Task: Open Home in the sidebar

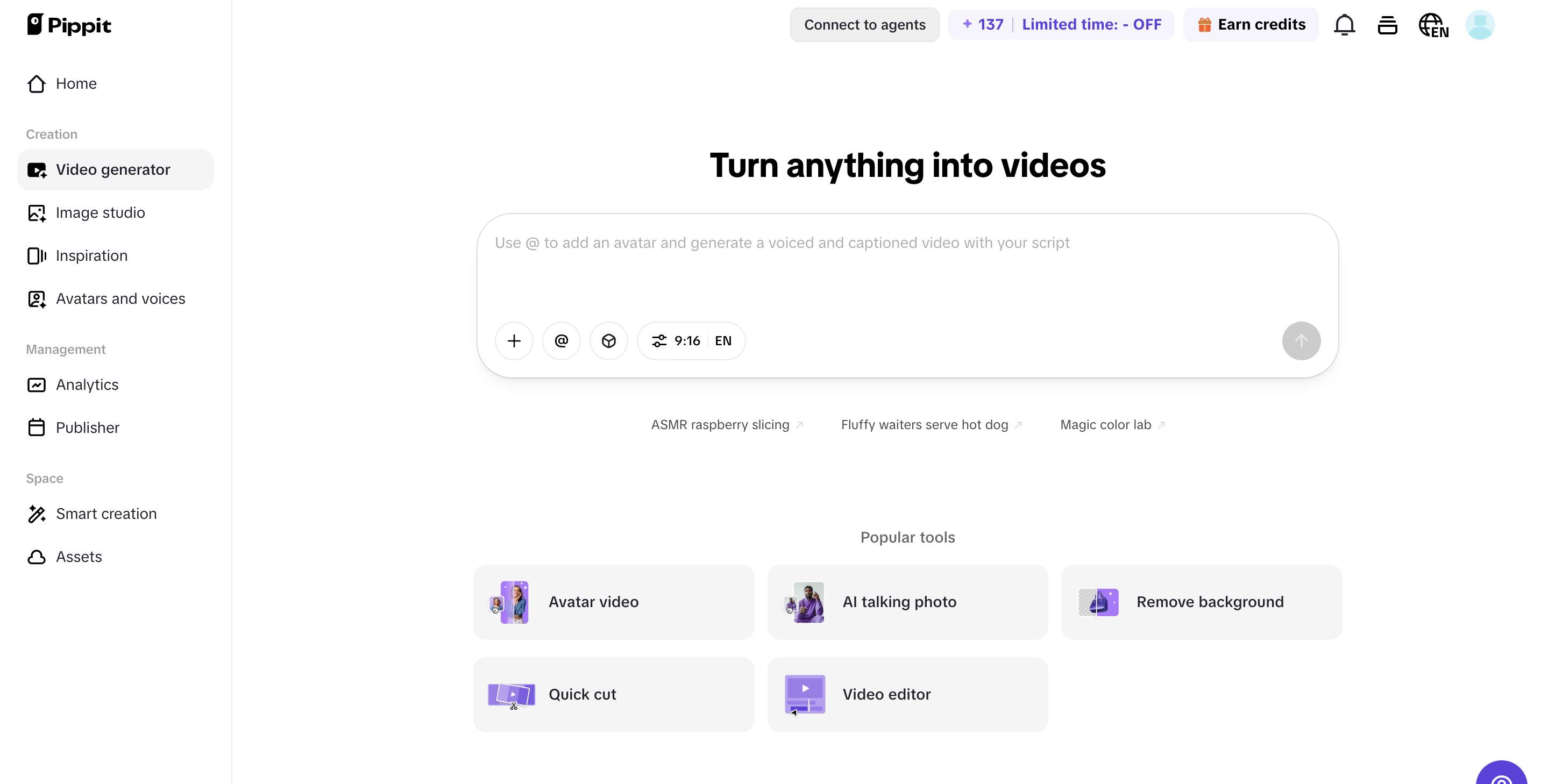Action: tap(116, 83)
